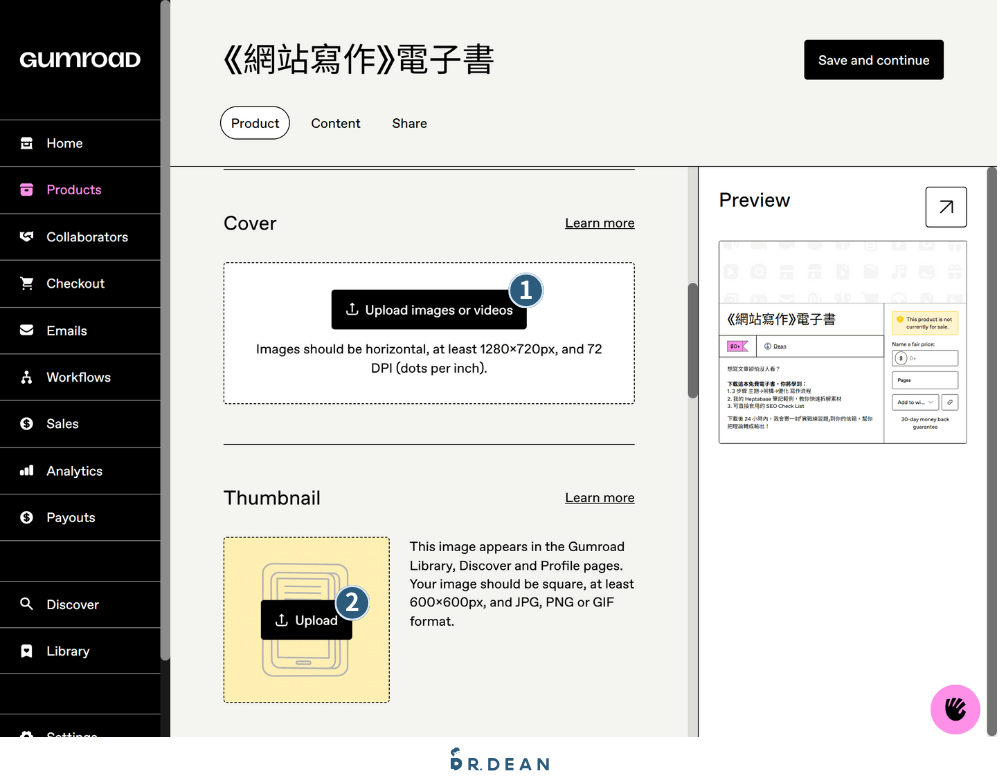
Task: Select the Home icon in the sidebar
Action: coord(27,143)
